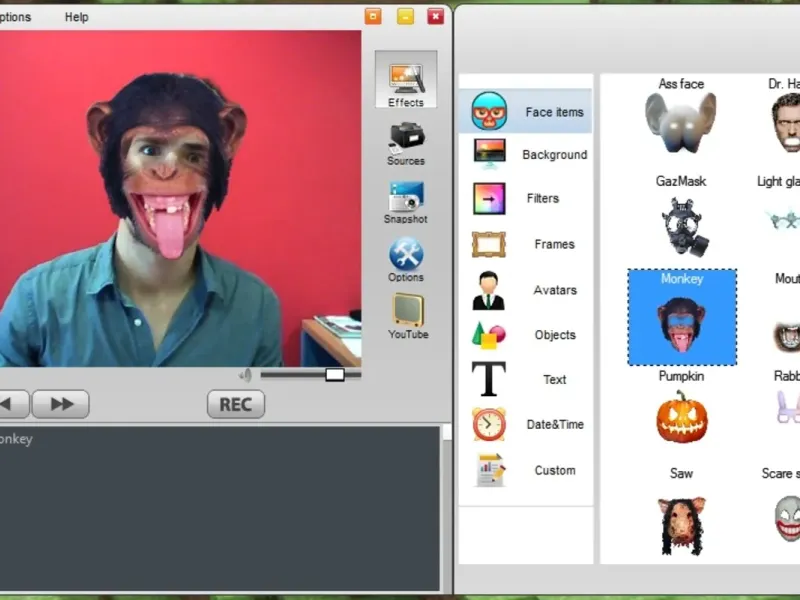Choose the Frames picture frame icon
The width and height of the screenshot is (800, 600).
(488, 244)
